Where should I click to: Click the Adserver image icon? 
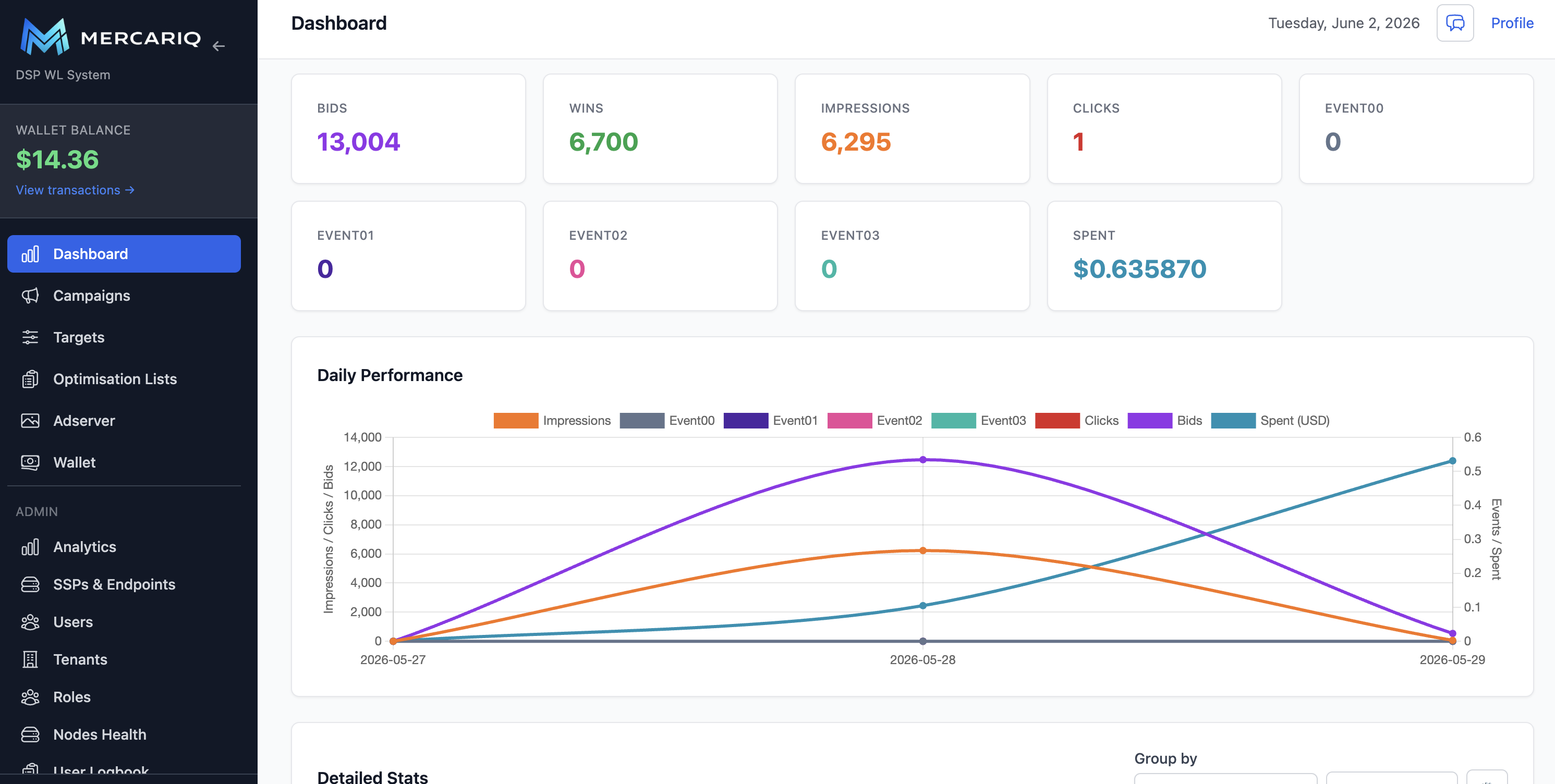[30, 421]
